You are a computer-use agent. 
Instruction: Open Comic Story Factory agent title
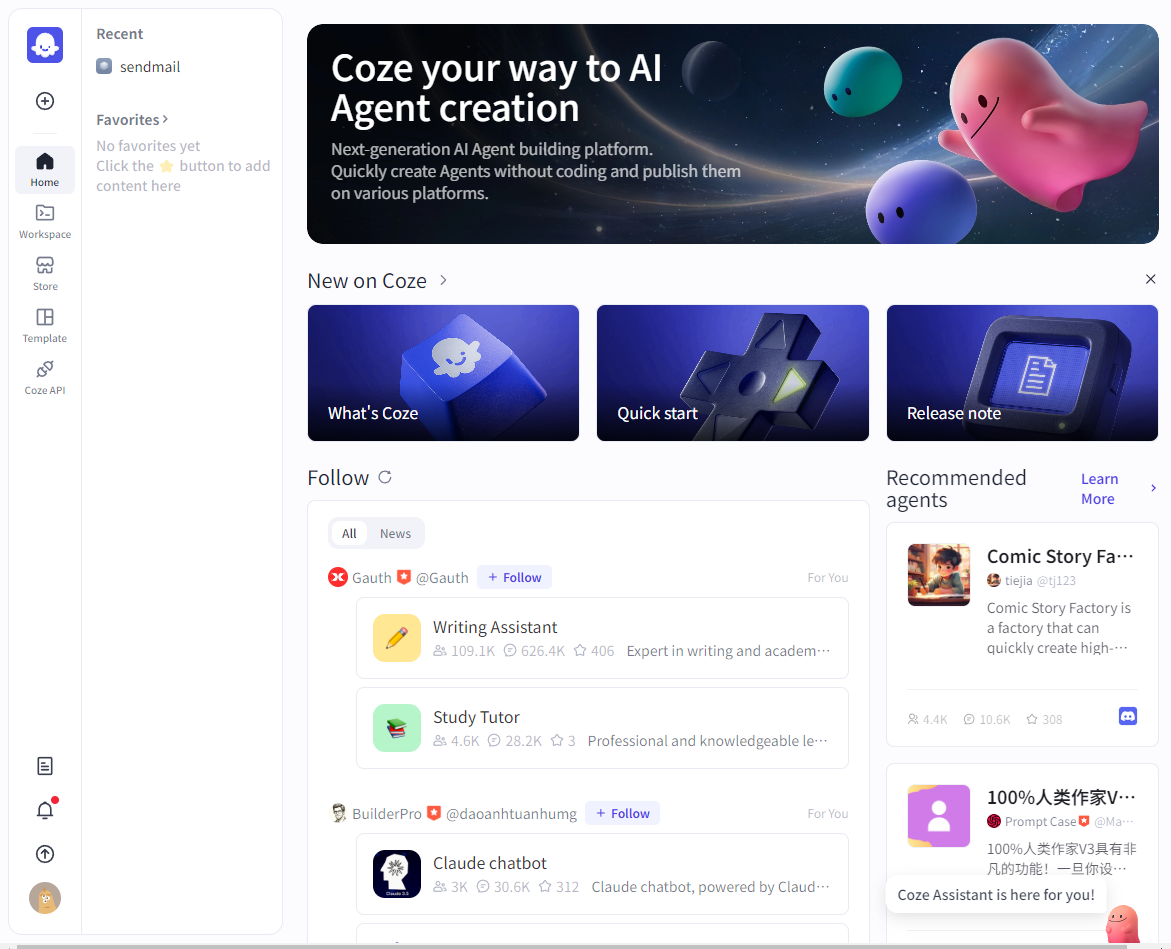click(1060, 556)
